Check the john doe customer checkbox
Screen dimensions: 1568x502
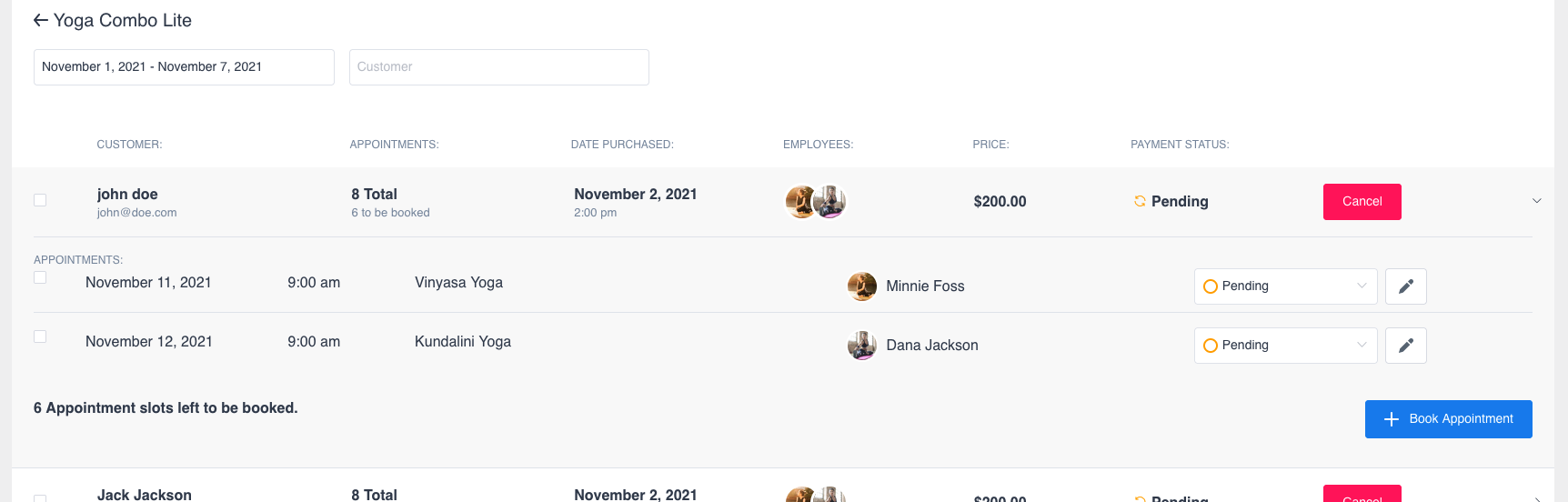pyautogui.click(x=40, y=200)
